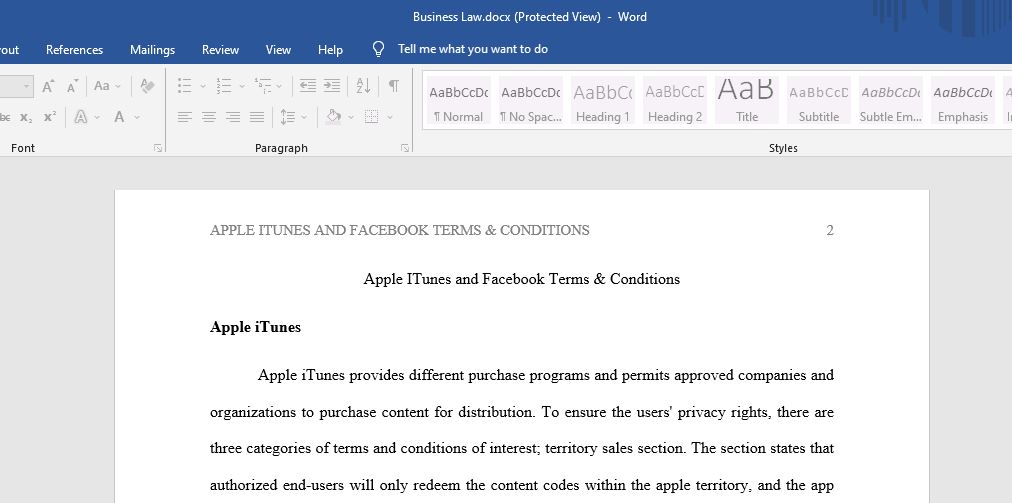Expand the Bullets dropdown arrow
Viewport: 1012px width, 503px height.
click(203, 86)
